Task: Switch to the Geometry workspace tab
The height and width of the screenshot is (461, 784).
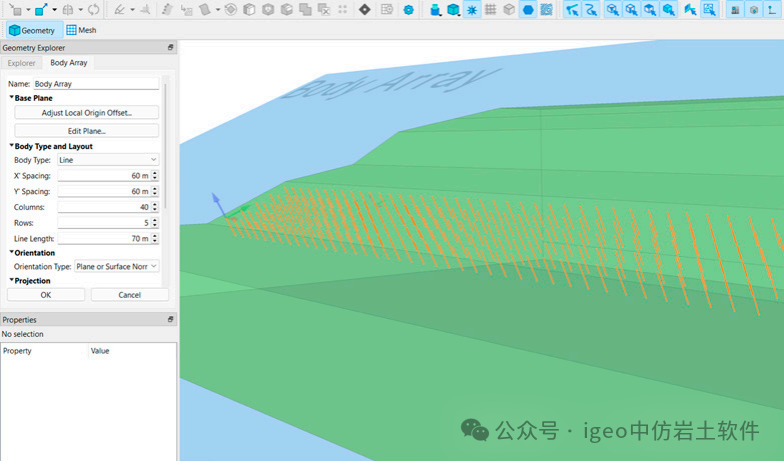Action: tap(33, 30)
